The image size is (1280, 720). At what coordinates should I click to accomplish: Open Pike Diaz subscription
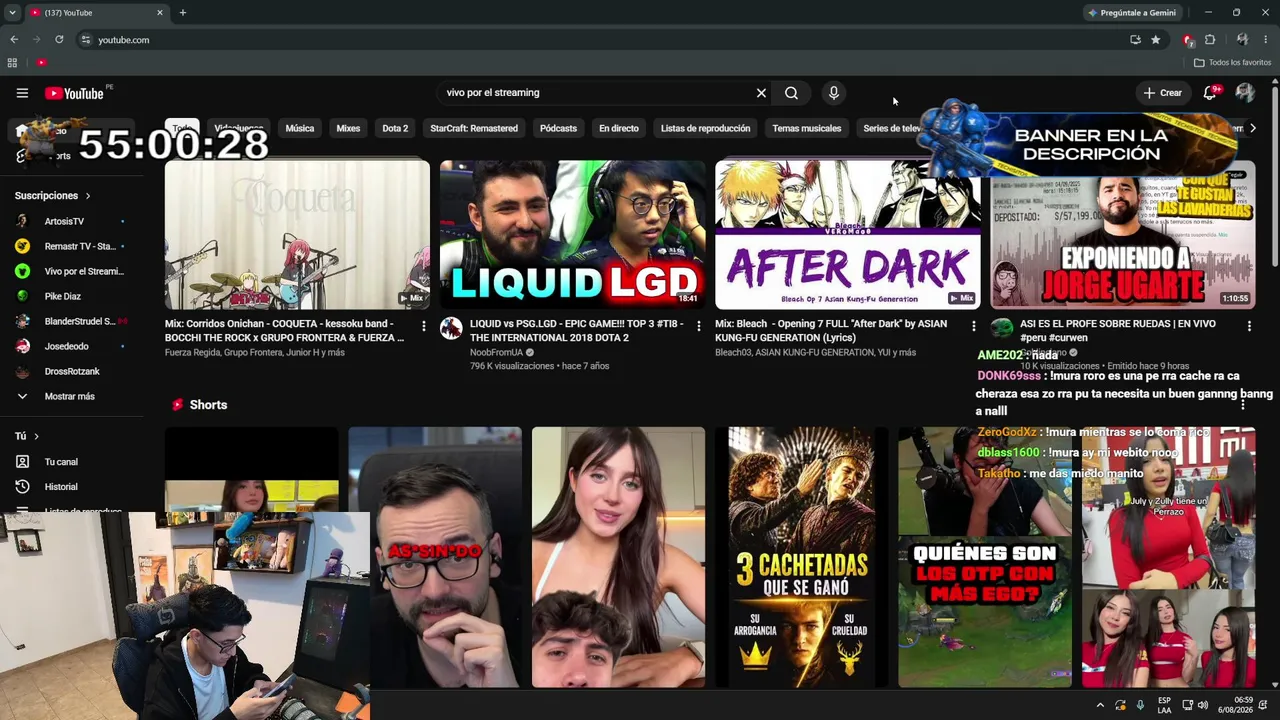(x=70, y=296)
